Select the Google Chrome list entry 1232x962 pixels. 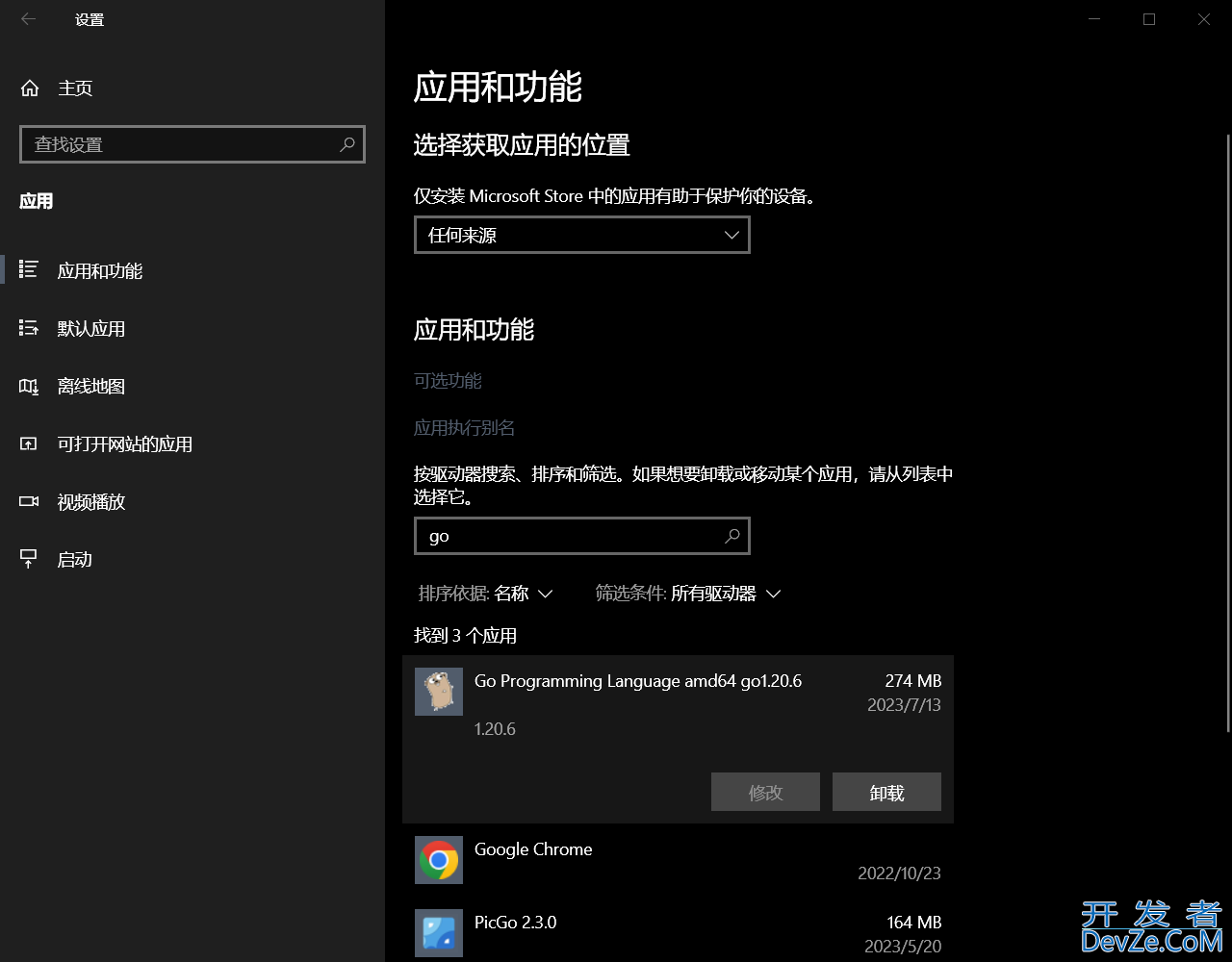coord(678,860)
